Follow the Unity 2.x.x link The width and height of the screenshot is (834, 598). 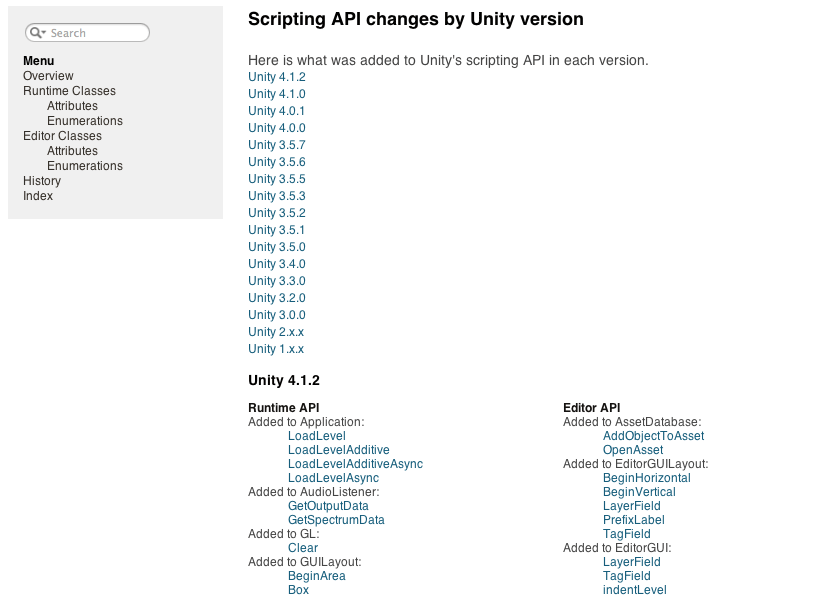pyautogui.click(x=276, y=332)
